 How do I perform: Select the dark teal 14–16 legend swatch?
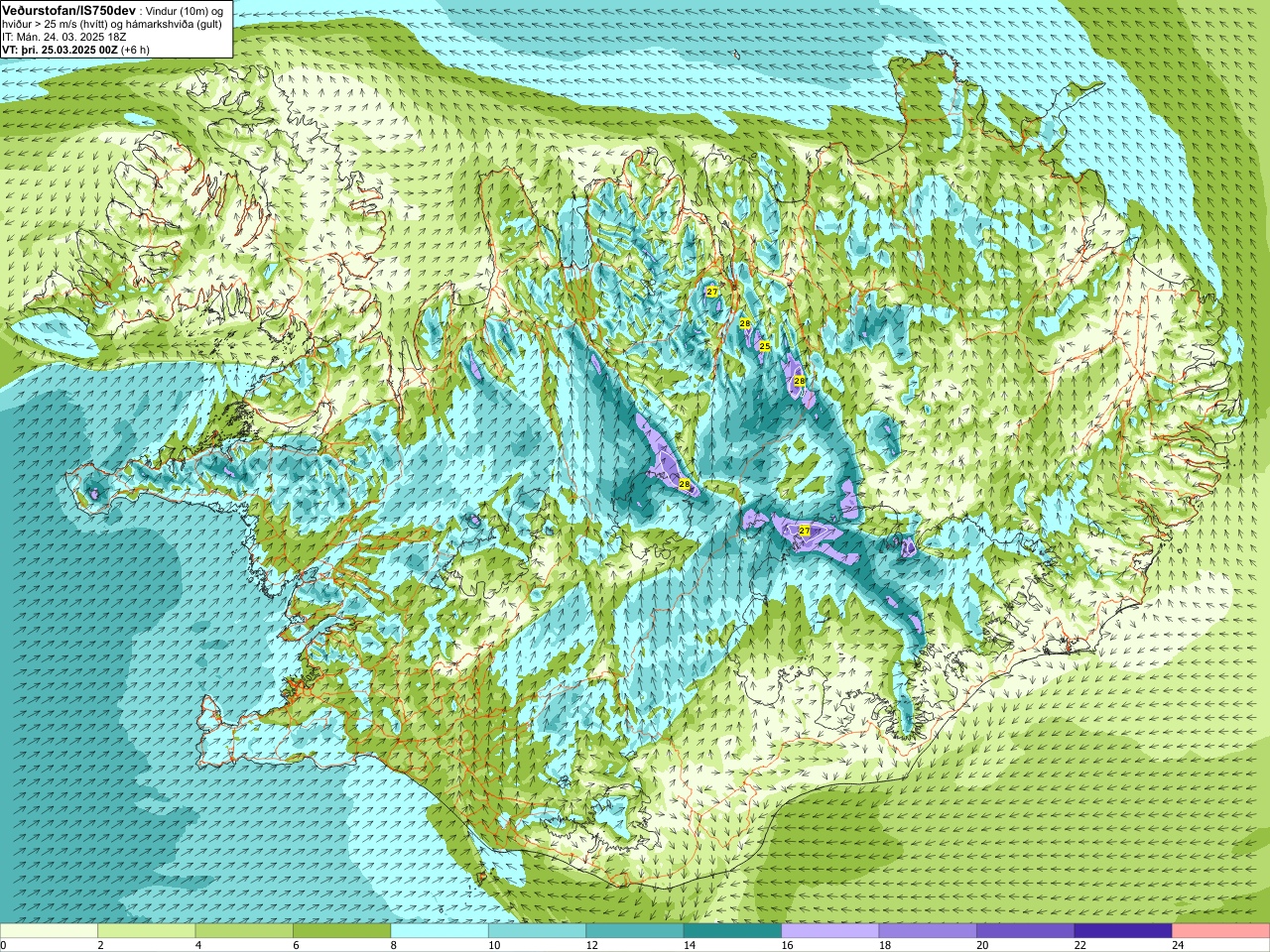point(733,931)
